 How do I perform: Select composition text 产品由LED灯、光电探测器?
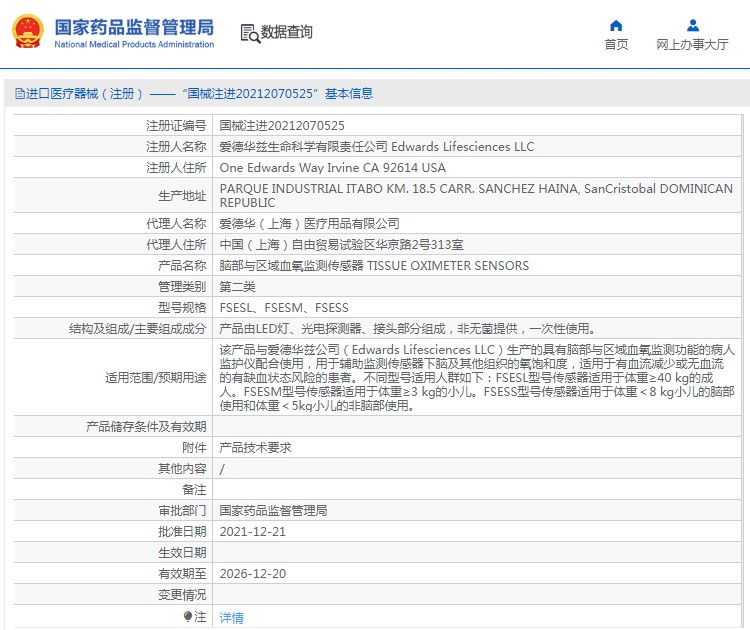coord(408,329)
